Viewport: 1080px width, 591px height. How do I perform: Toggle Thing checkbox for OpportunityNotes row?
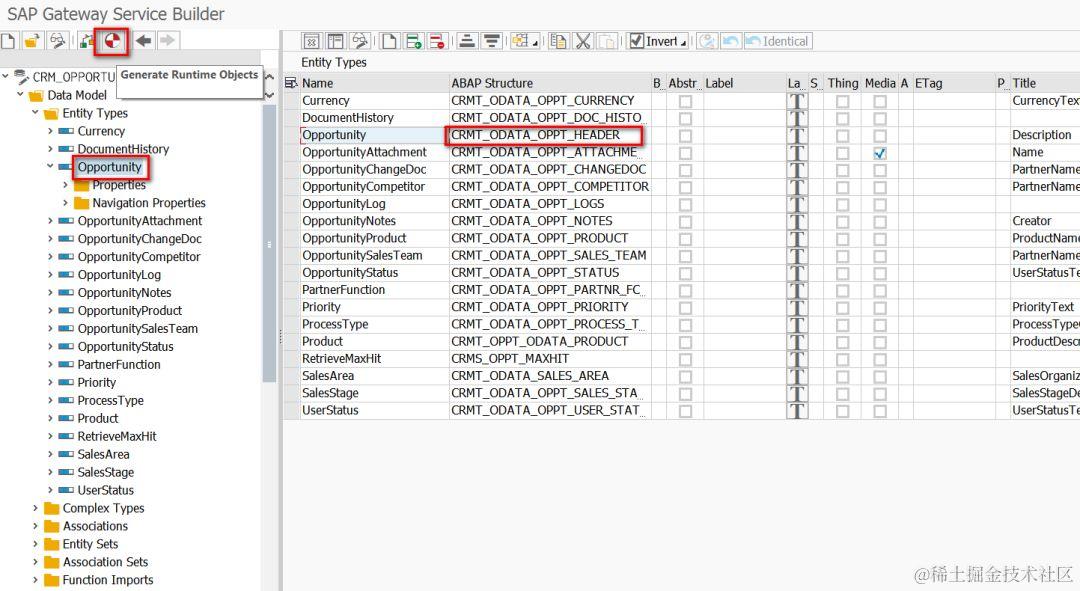pyautogui.click(x=842, y=222)
